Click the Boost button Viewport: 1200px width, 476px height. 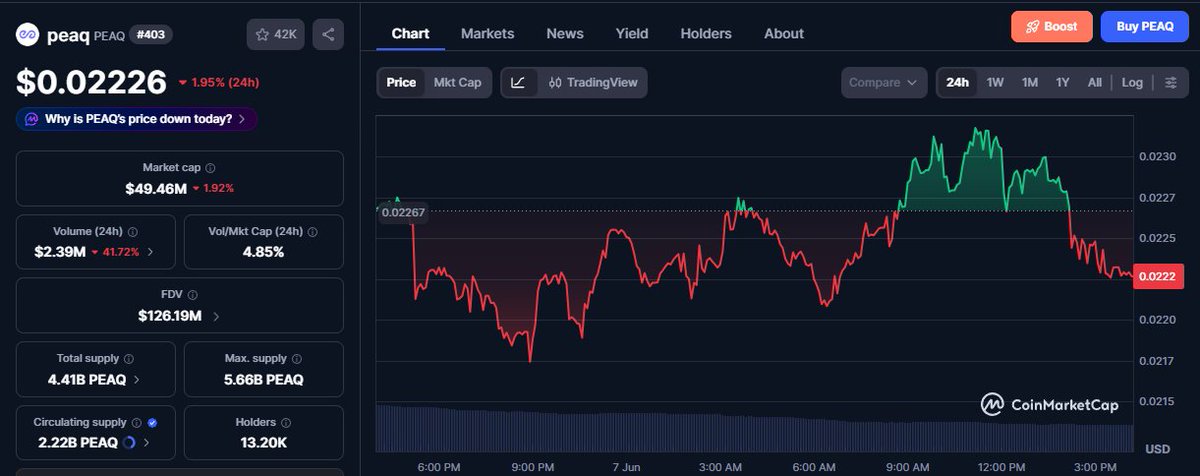(1052, 27)
